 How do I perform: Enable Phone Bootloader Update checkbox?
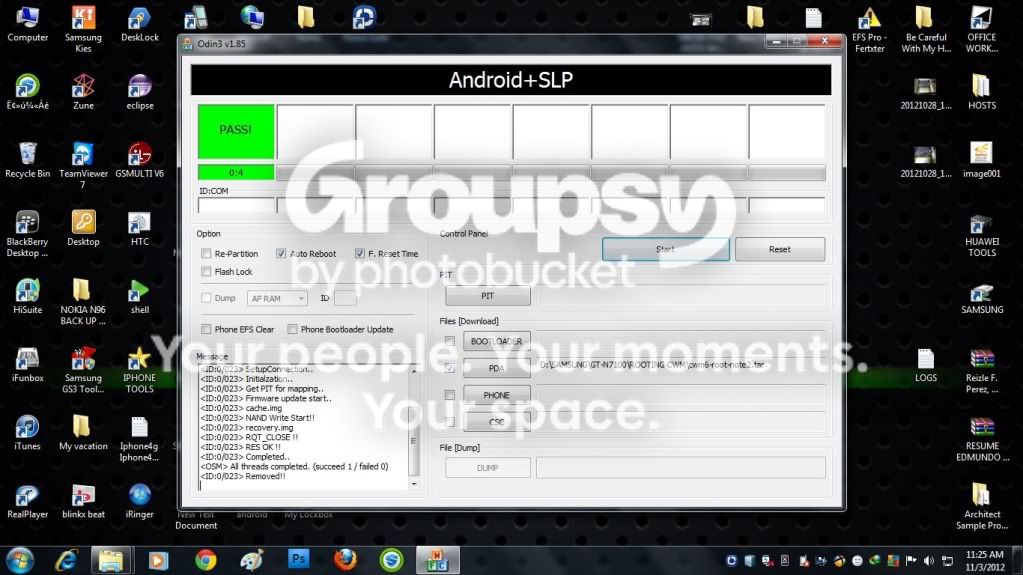tap(292, 329)
